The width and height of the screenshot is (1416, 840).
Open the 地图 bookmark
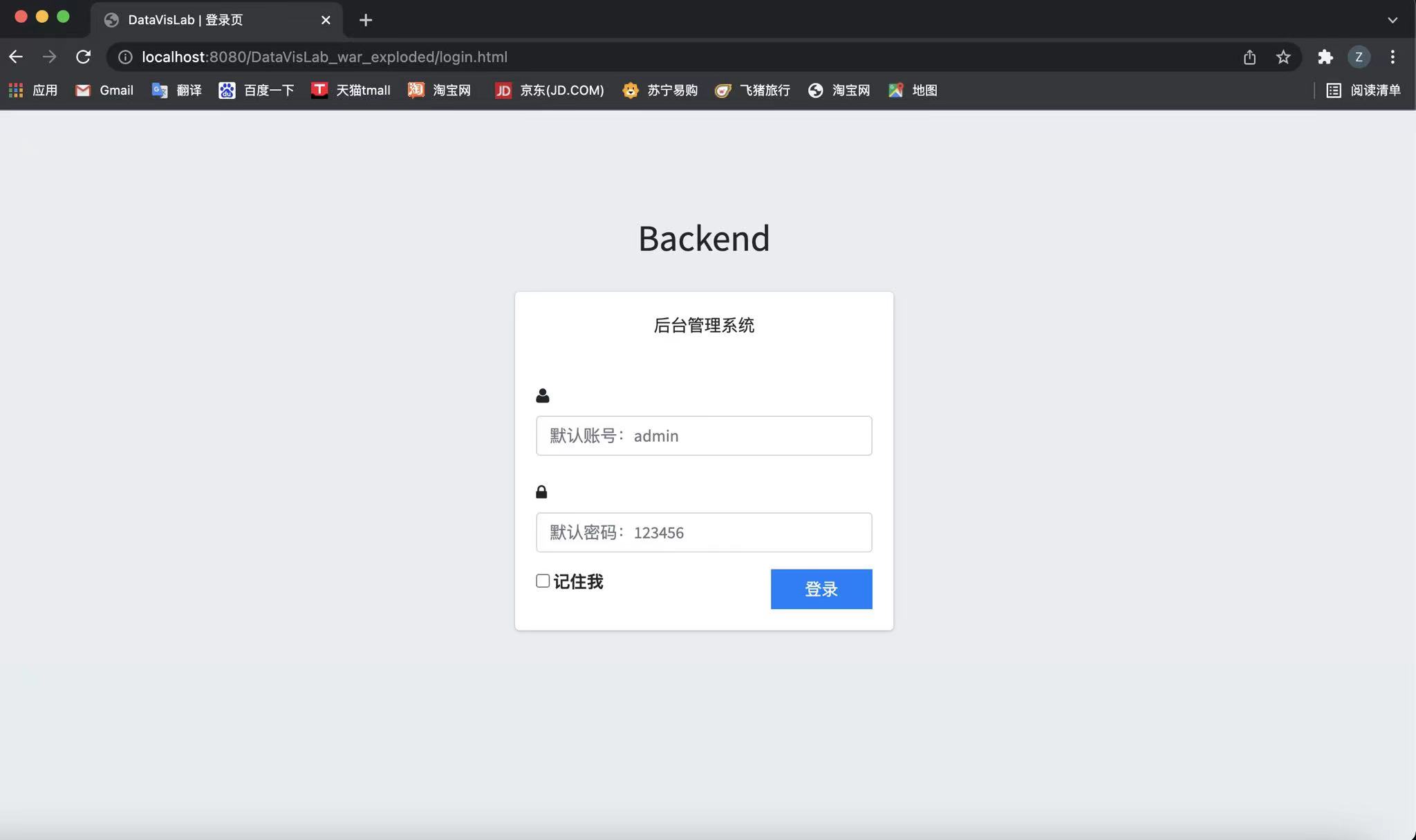point(913,90)
